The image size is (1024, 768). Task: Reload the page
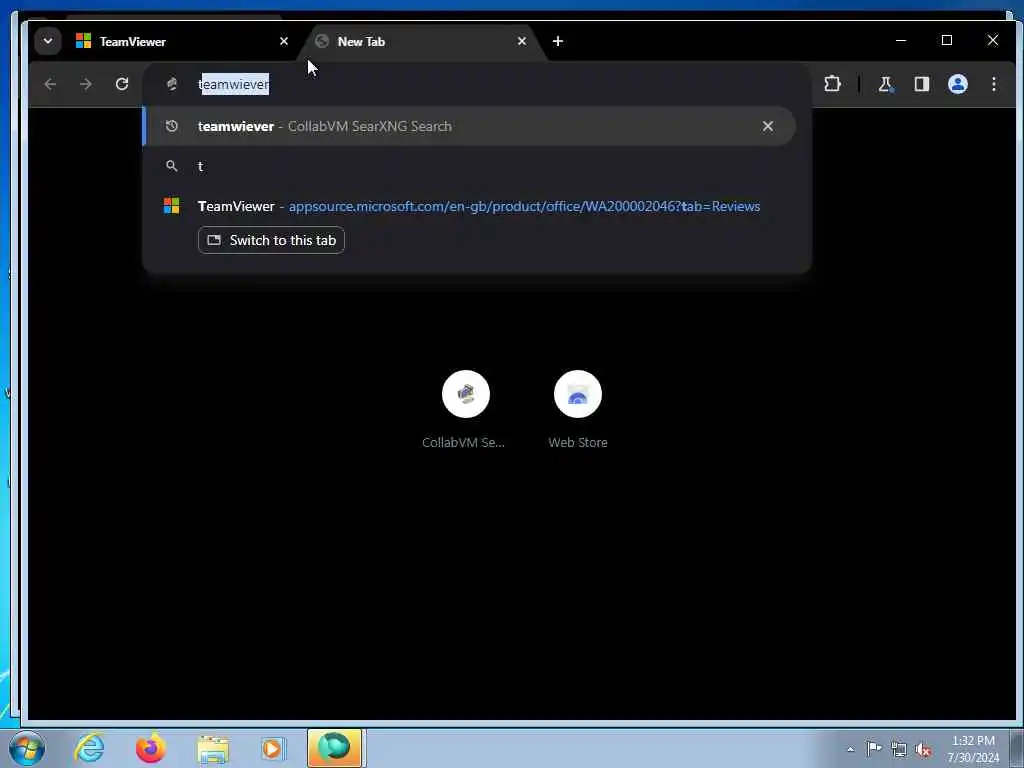tap(121, 84)
